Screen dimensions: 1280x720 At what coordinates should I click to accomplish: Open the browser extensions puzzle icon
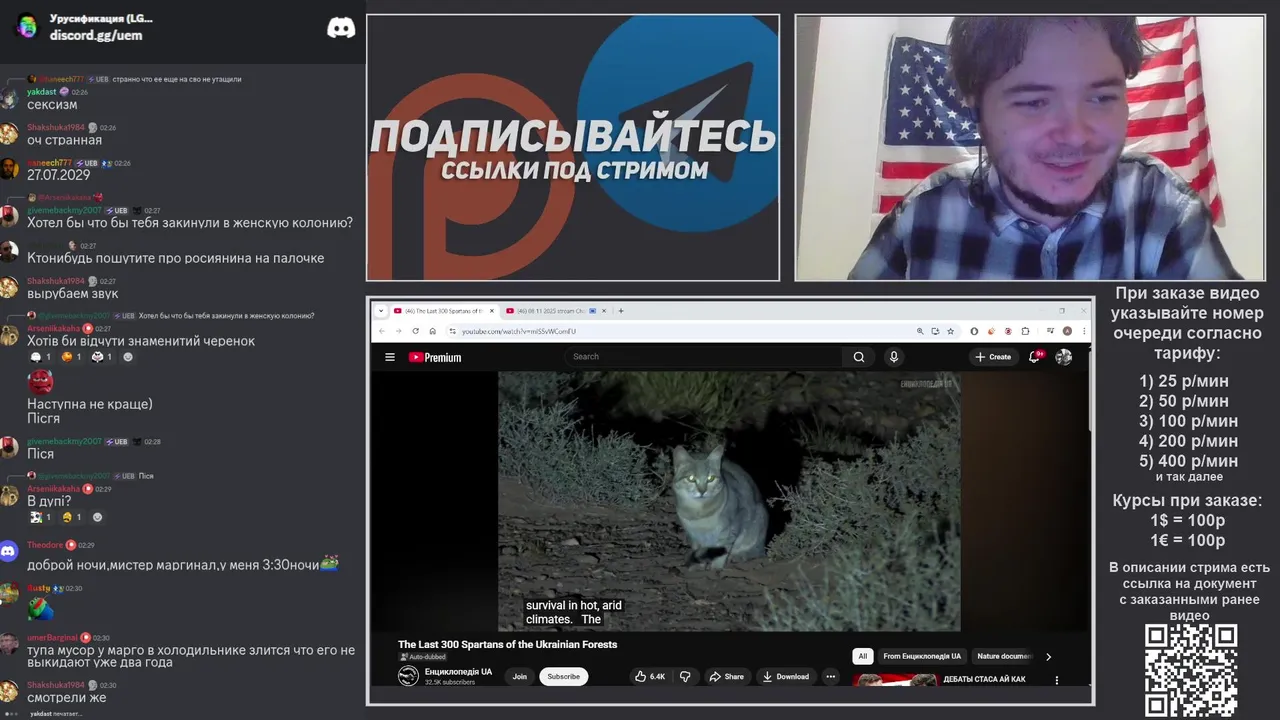click(x=1026, y=331)
